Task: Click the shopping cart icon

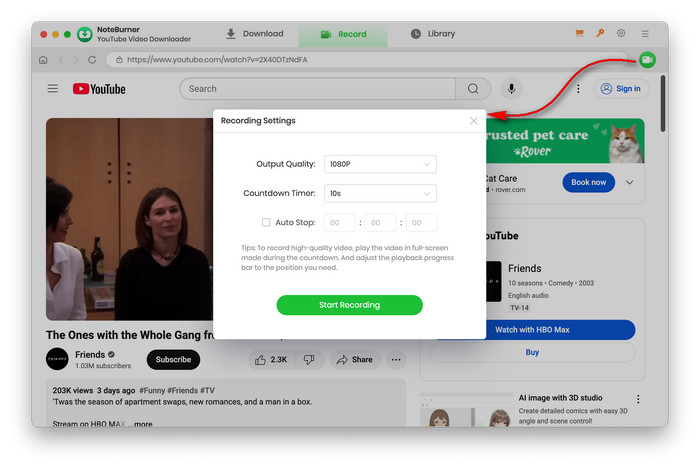Action: pyautogui.click(x=579, y=33)
